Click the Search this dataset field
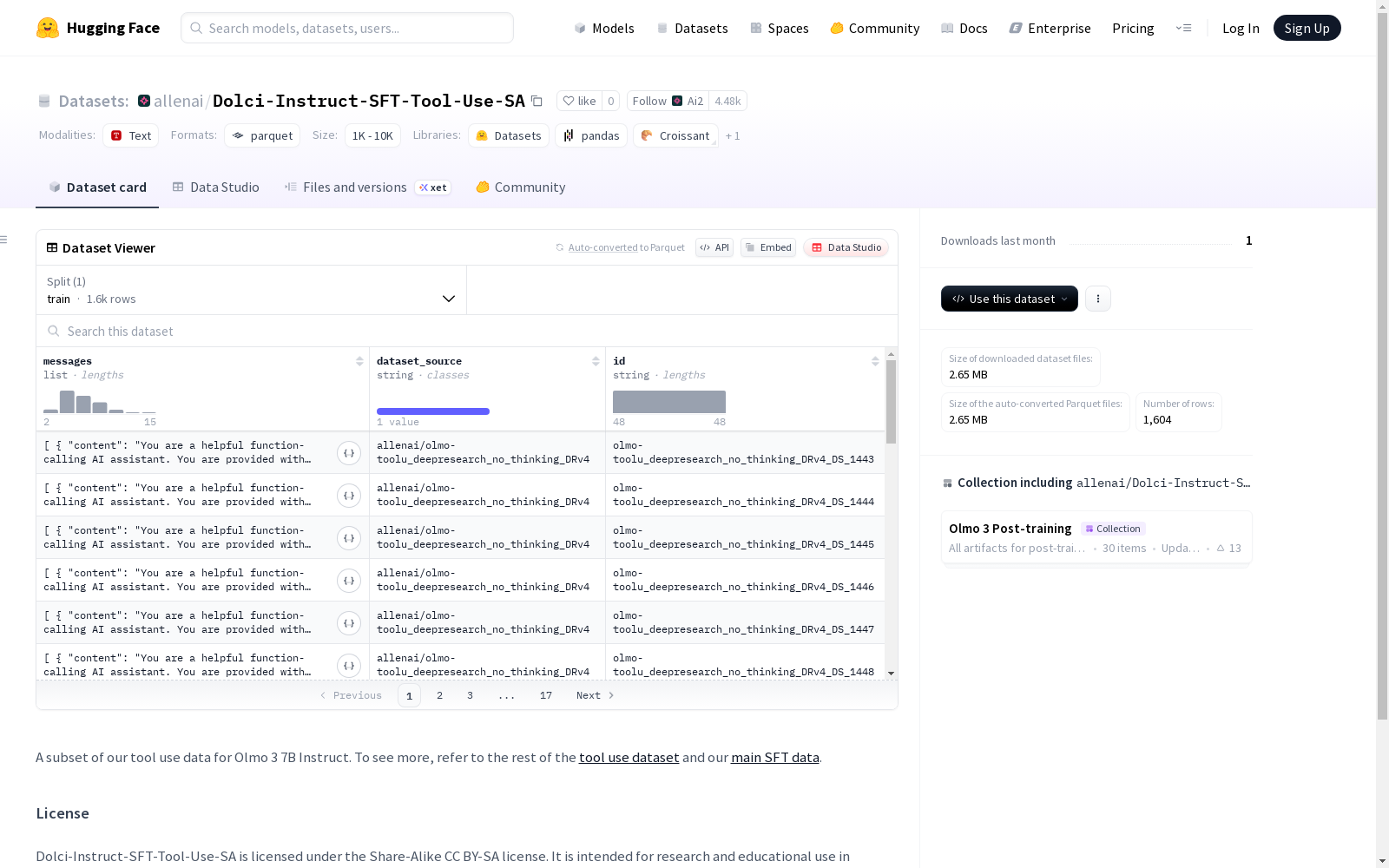1389x868 pixels. (x=467, y=332)
